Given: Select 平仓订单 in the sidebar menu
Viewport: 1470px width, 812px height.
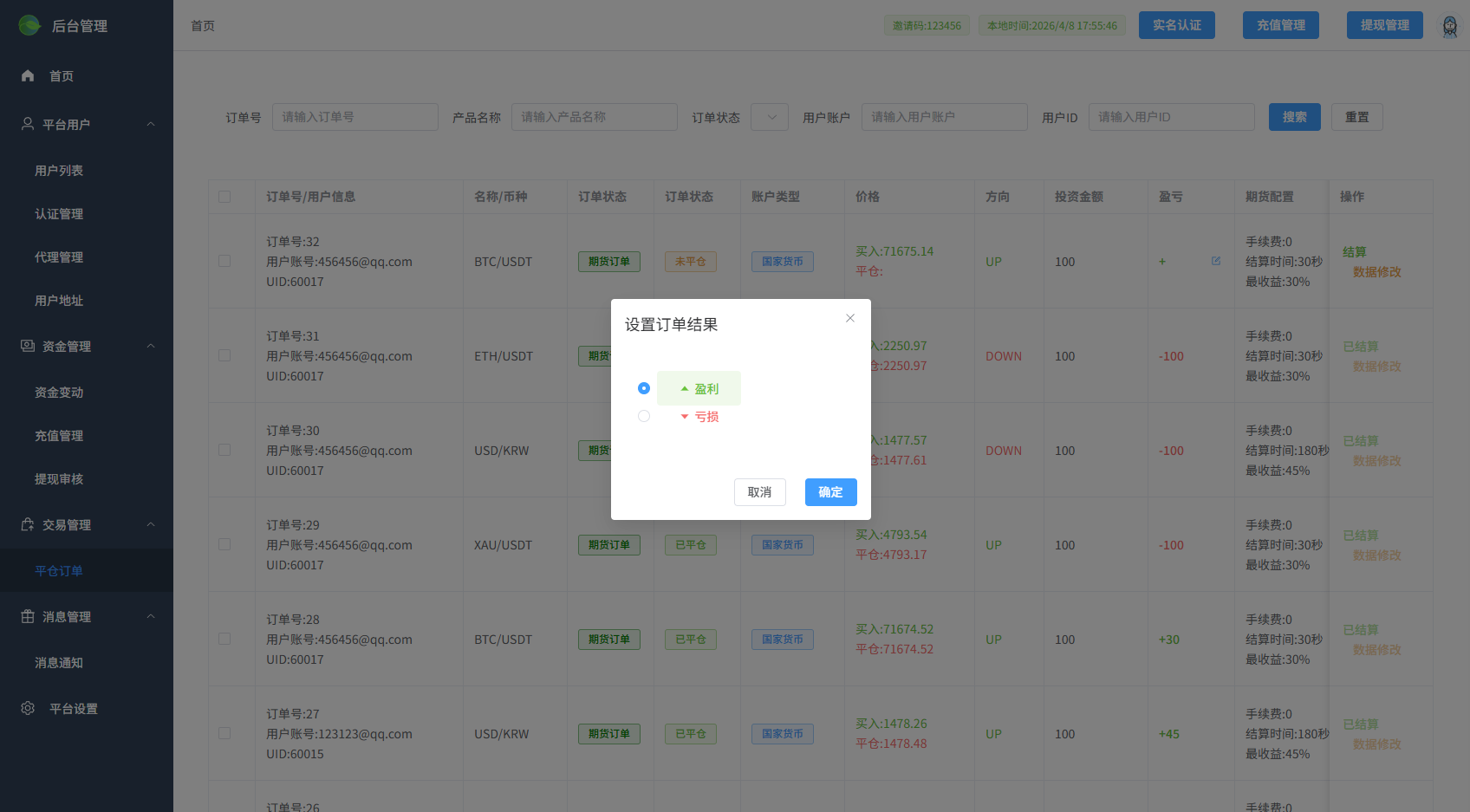Looking at the screenshot, I should (58, 570).
